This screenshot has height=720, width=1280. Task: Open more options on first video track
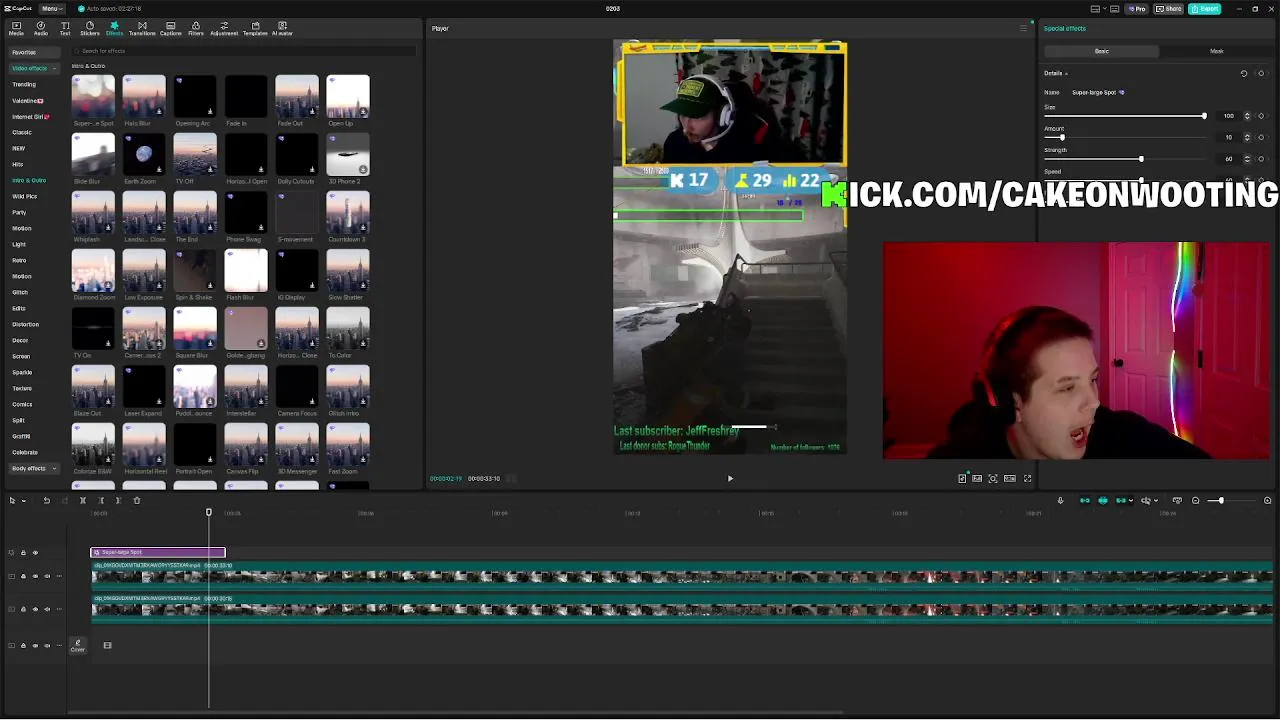pos(59,576)
